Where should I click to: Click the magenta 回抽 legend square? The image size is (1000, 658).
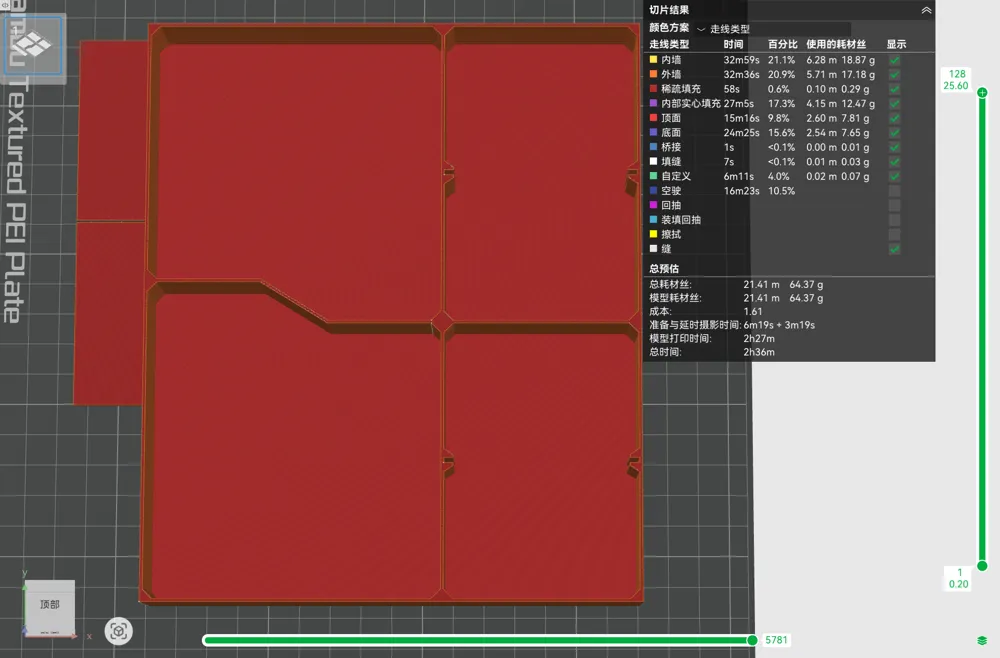point(653,205)
